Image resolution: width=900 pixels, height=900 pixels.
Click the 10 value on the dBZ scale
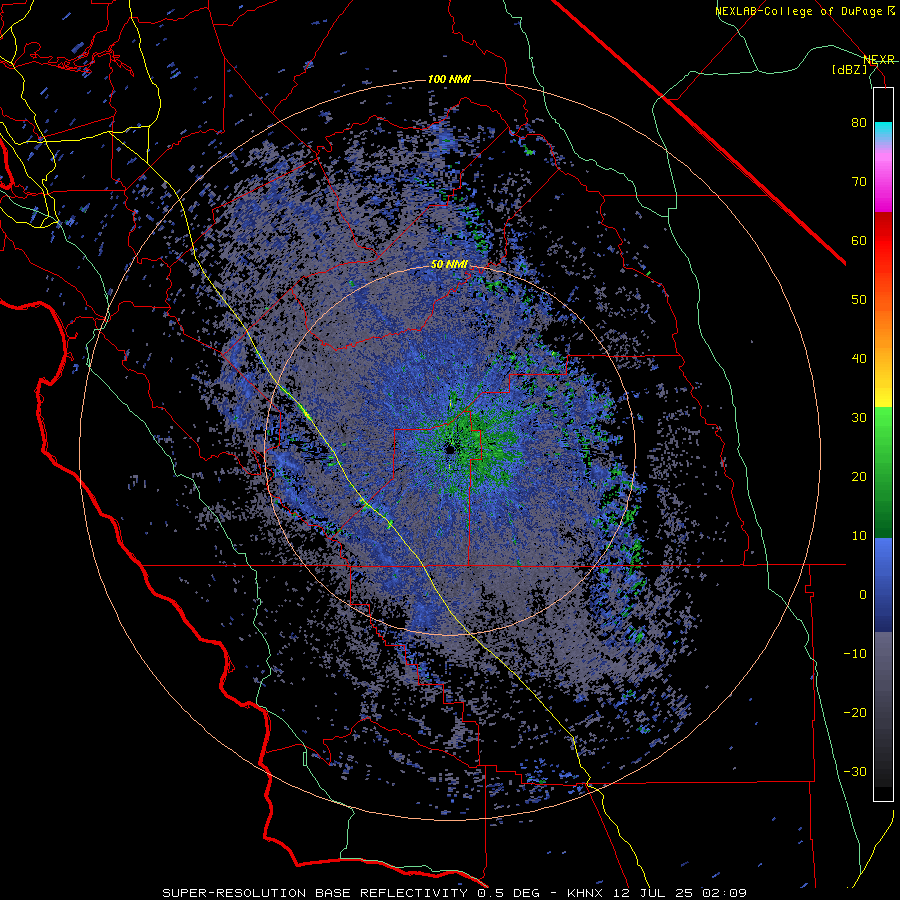pos(859,536)
